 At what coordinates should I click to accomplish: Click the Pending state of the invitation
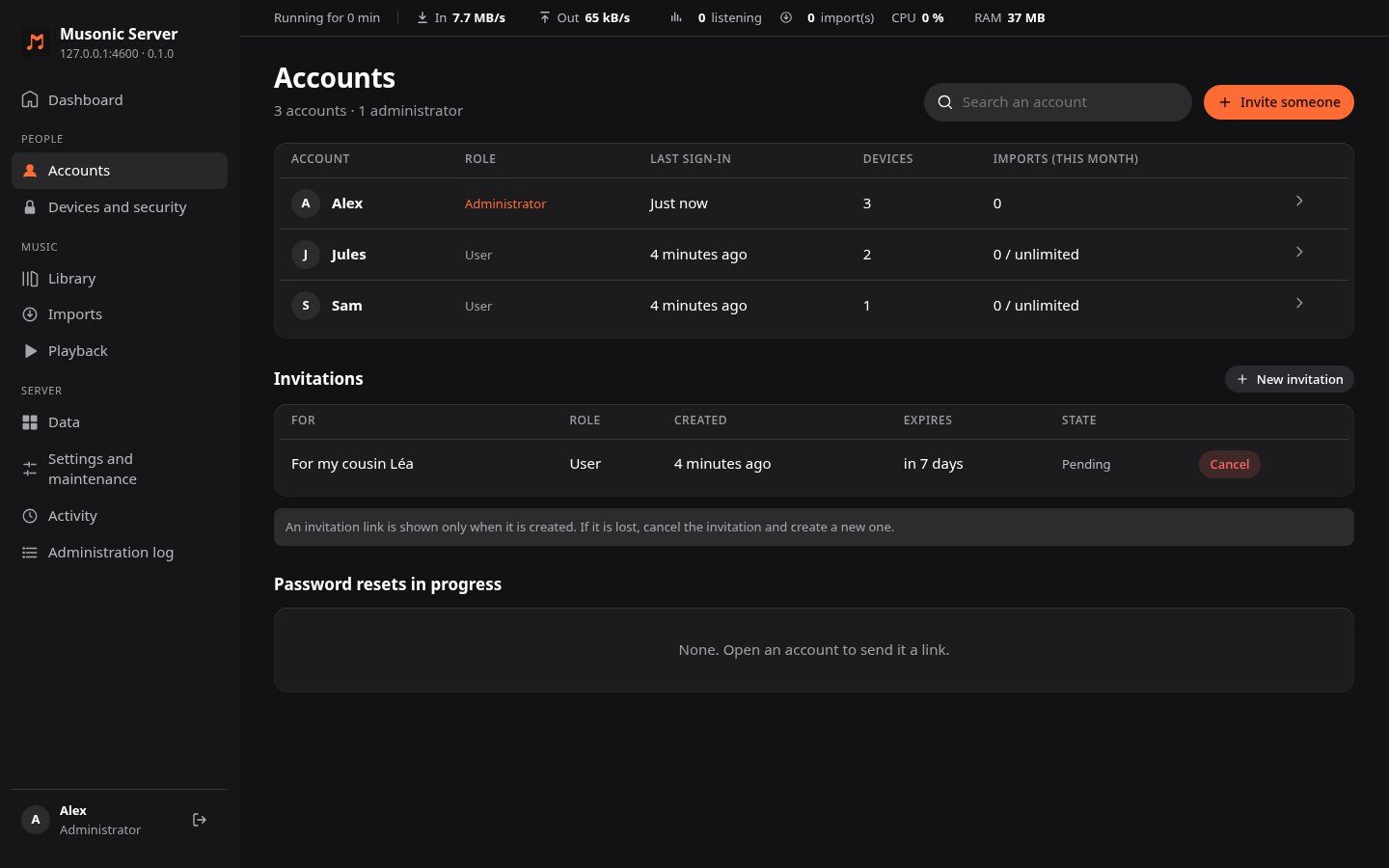point(1086,464)
